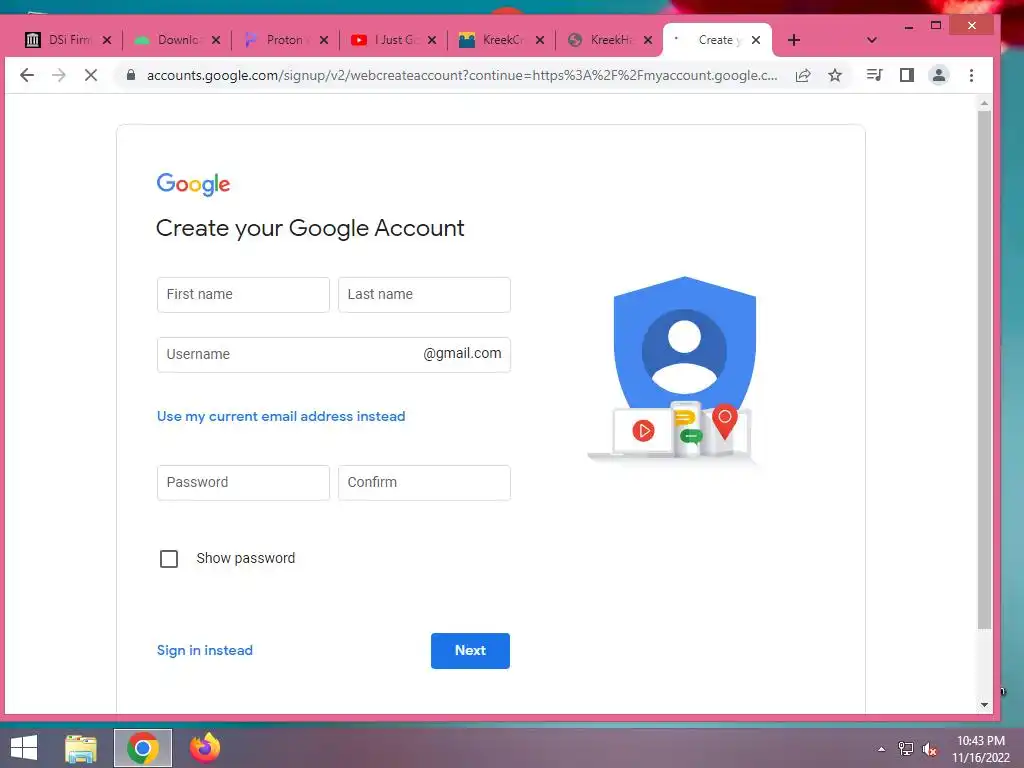The width and height of the screenshot is (1024, 768).
Task: Toggle the Chrome side panel icon
Action: (x=906, y=75)
